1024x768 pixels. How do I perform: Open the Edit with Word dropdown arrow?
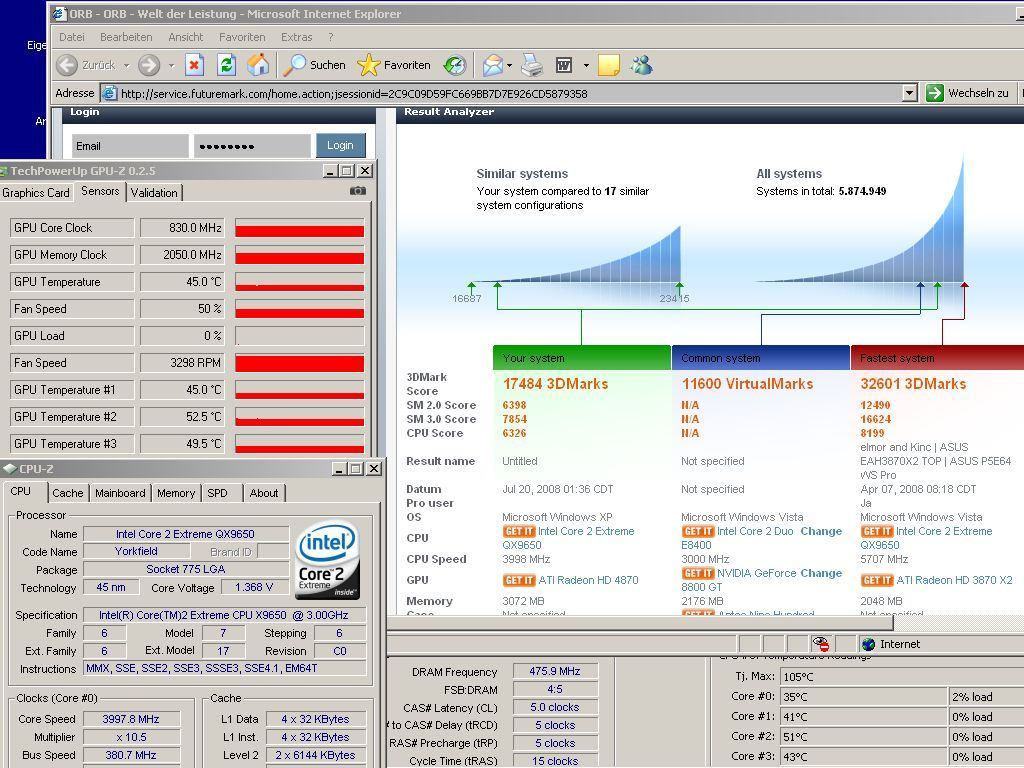point(586,65)
